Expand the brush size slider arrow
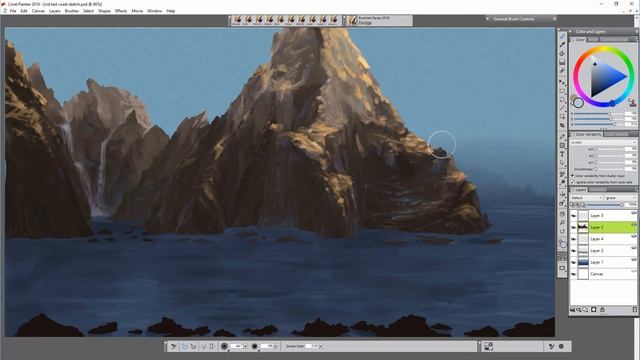 click(x=245, y=346)
